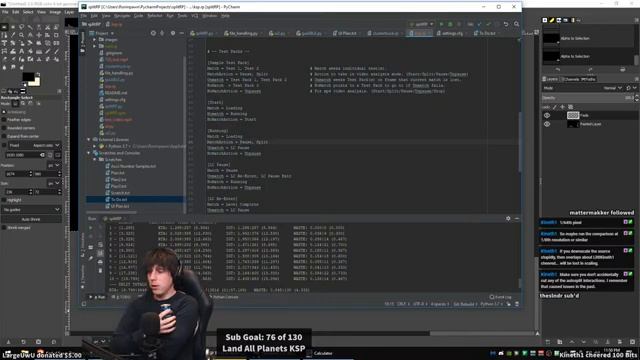640x360 pixels.
Task: Click PyCharm's Debug bug button
Action: [450, 24]
